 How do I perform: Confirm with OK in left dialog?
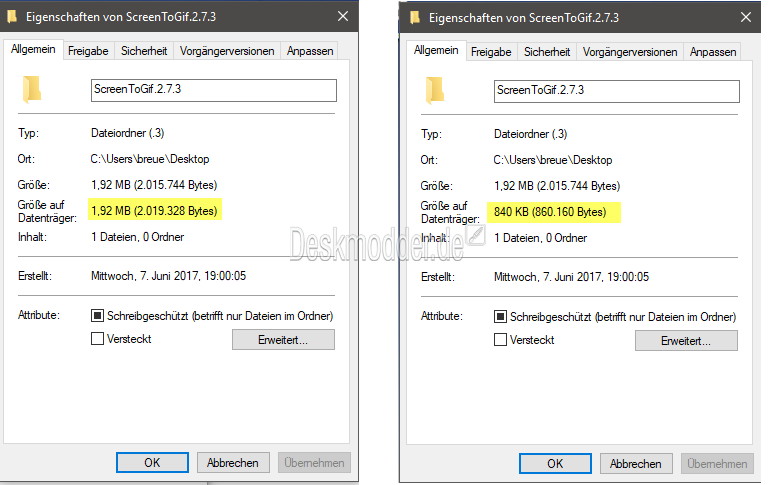tap(152, 463)
